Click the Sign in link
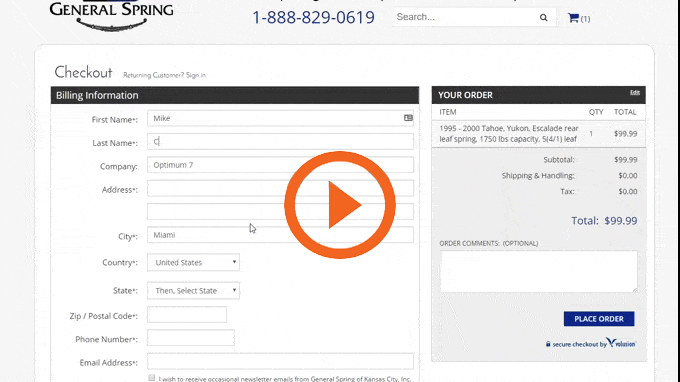Image resolution: width=680 pixels, height=382 pixels. coord(196,75)
